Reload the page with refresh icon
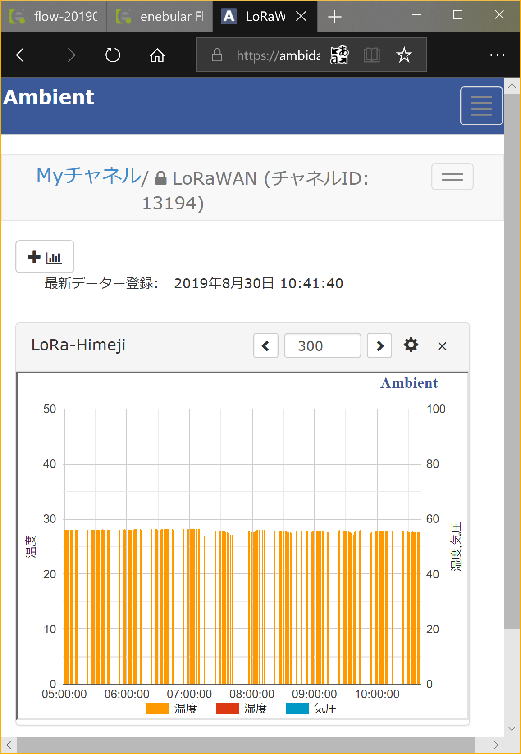521x754 pixels. [x=113, y=55]
